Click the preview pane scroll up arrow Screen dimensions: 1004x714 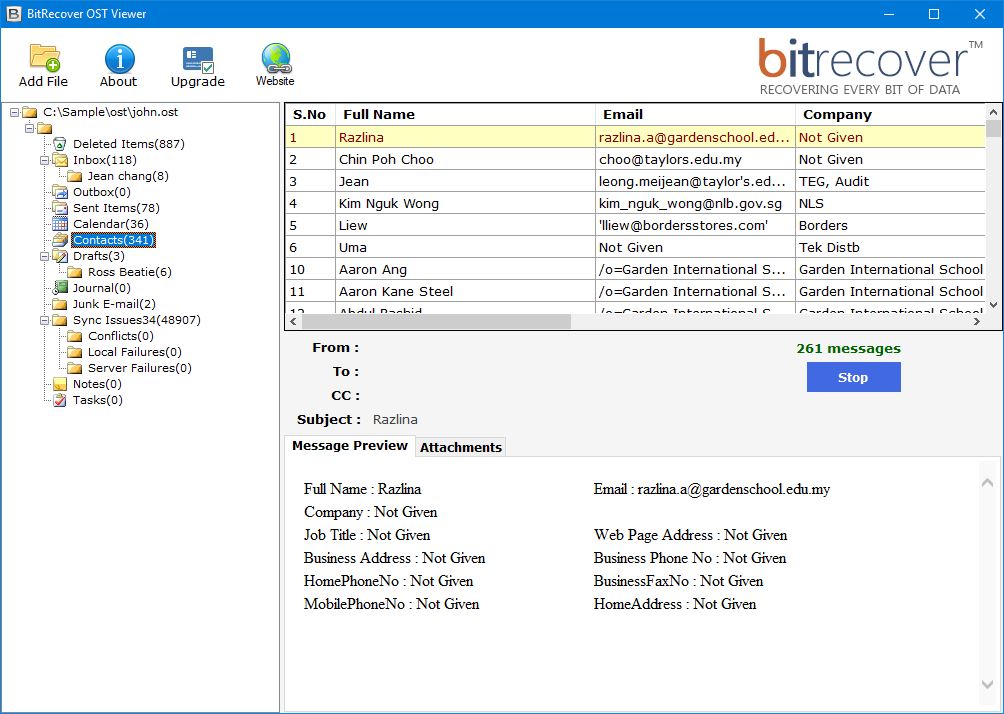988,483
